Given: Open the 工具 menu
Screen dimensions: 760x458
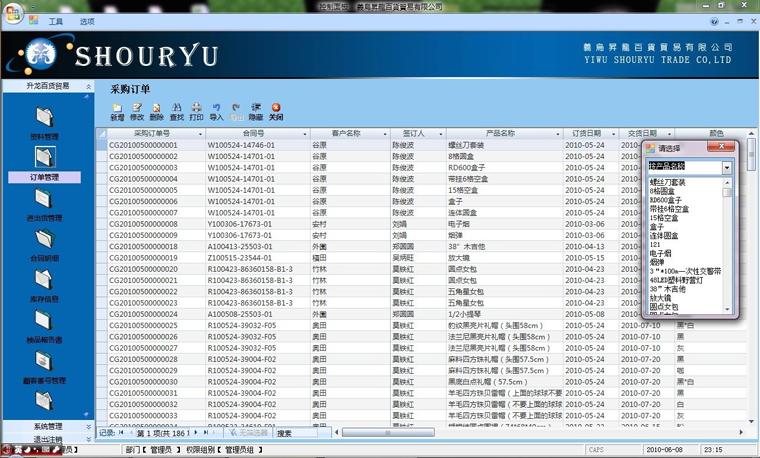Looking at the screenshot, I should pos(55,21).
